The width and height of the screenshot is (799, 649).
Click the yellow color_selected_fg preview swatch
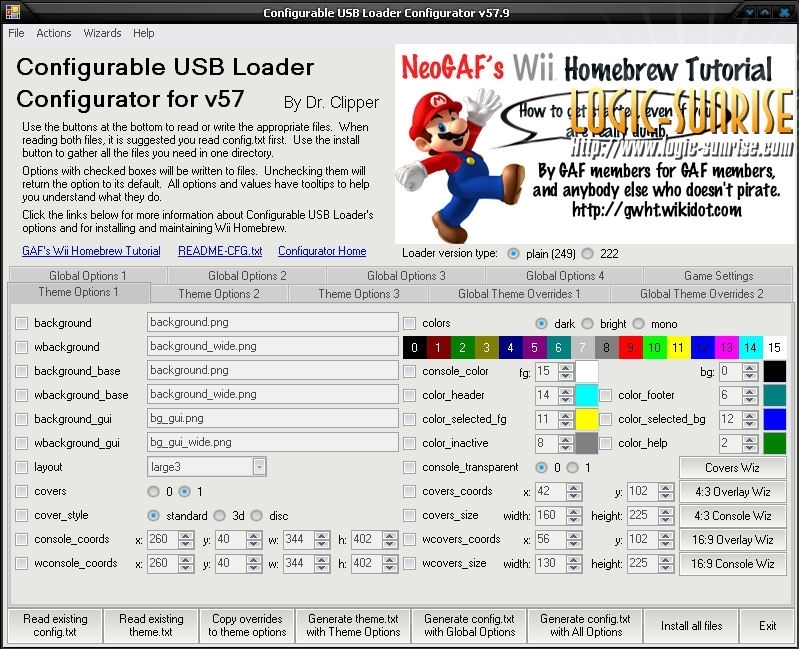coord(587,419)
